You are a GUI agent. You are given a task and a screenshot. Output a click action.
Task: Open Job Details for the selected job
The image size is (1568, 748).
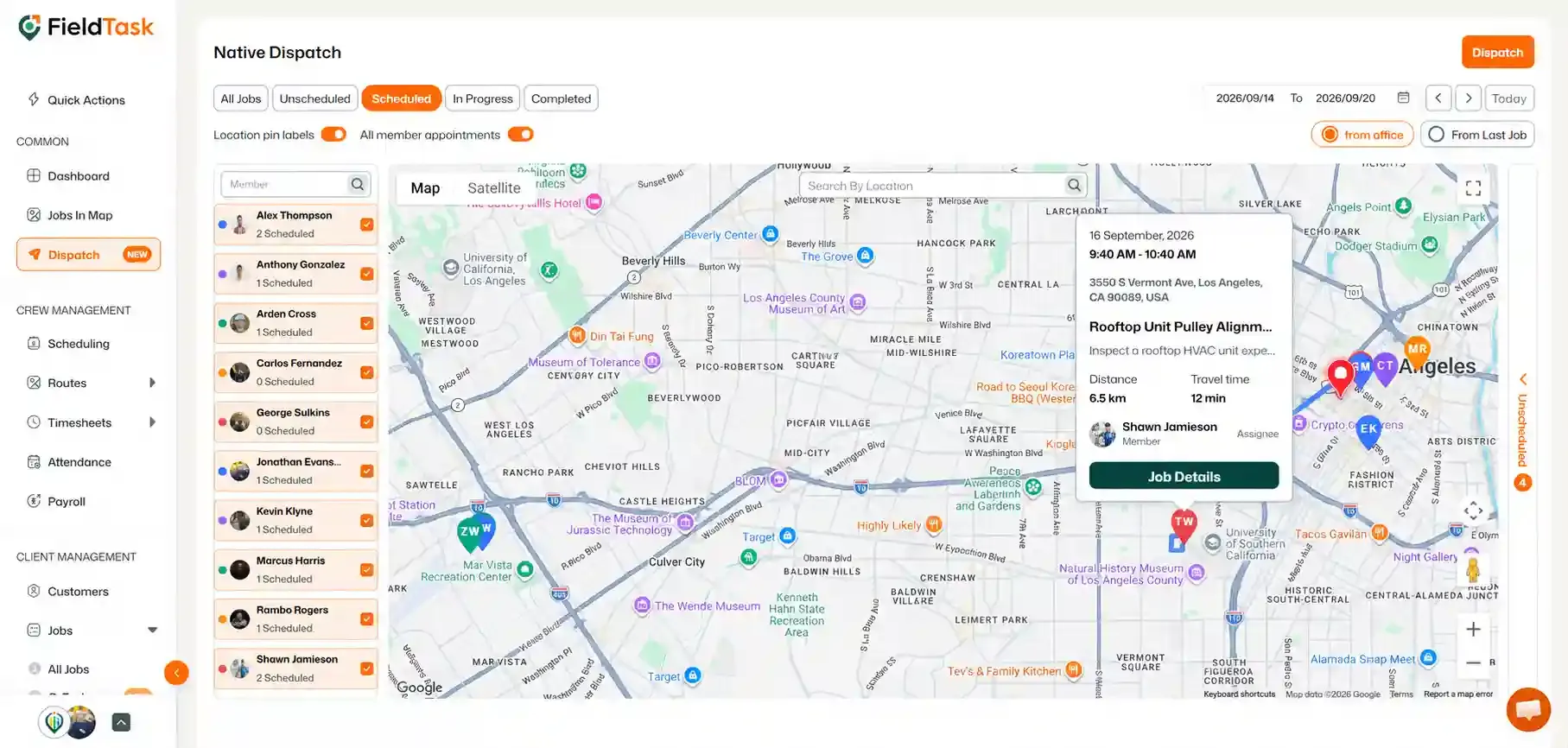click(1184, 476)
